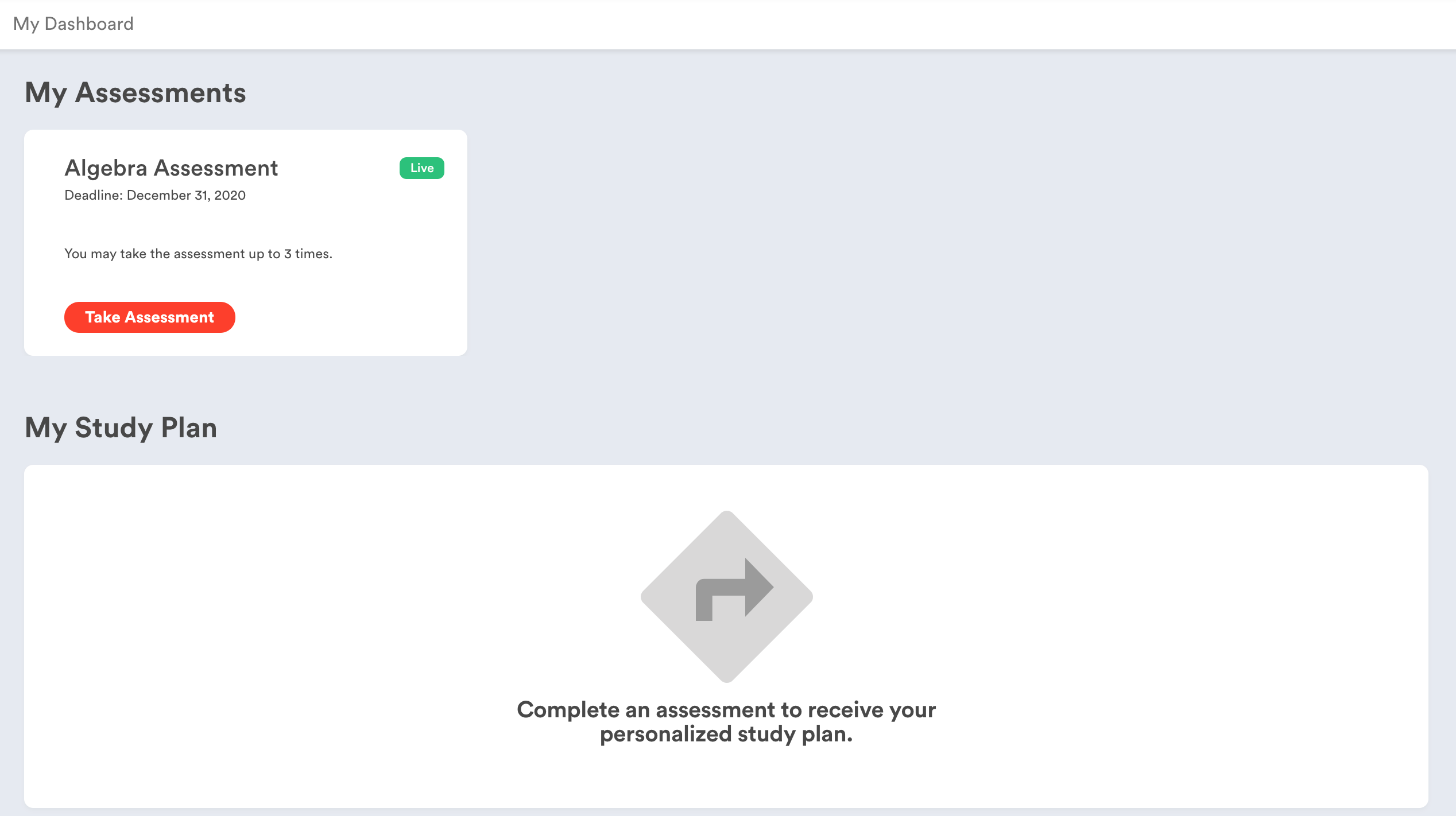Screen dimensions: 1456x816
Task: Click the 'up to 3 times' attempts note
Action: click(x=198, y=254)
